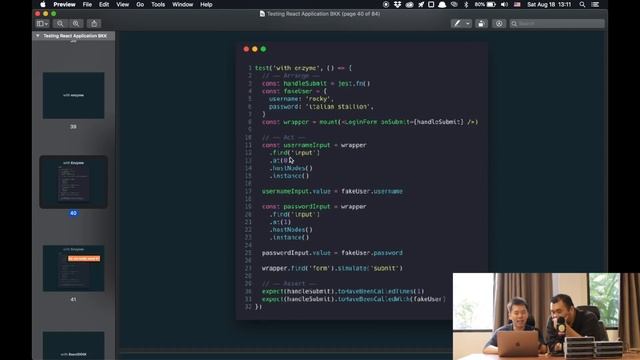Select page 39 thumbnail
This screenshot has width=640, height=360.
[x=73, y=96]
